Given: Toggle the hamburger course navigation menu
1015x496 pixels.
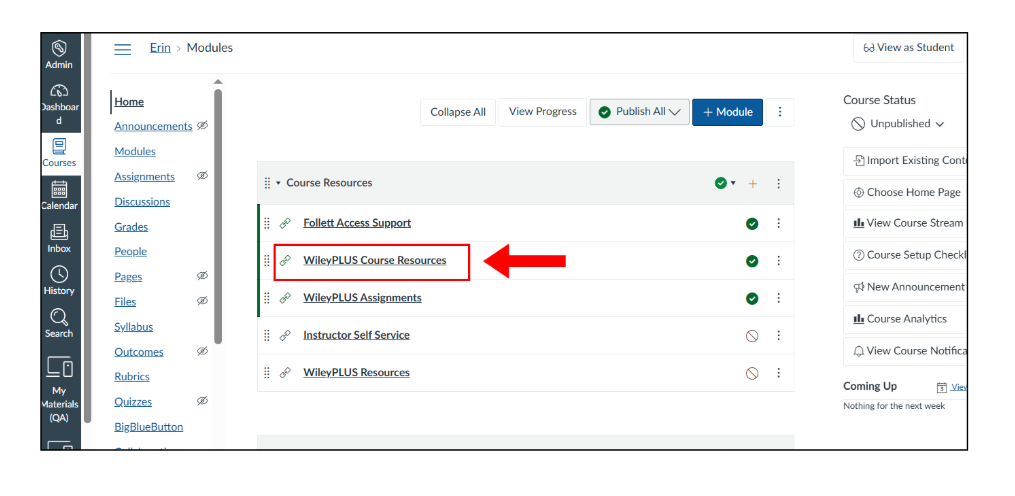Looking at the screenshot, I should pos(122,49).
